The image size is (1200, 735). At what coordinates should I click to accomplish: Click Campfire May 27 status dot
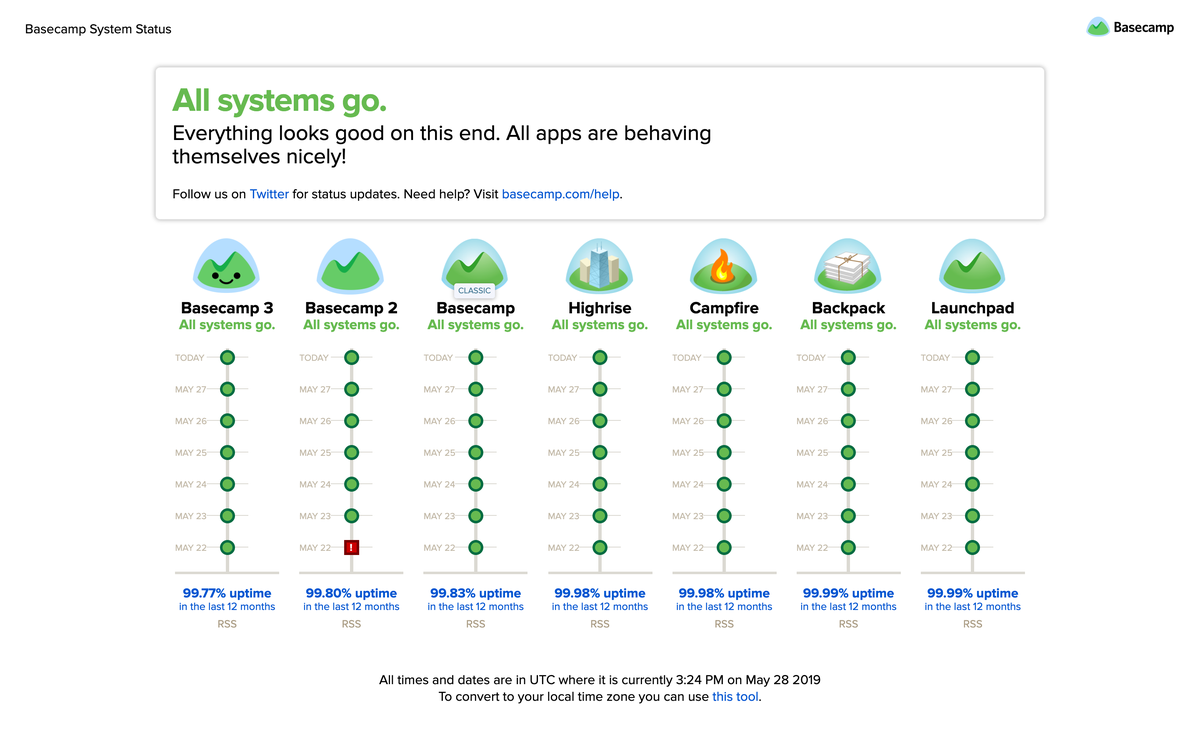click(x=724, y=389)
